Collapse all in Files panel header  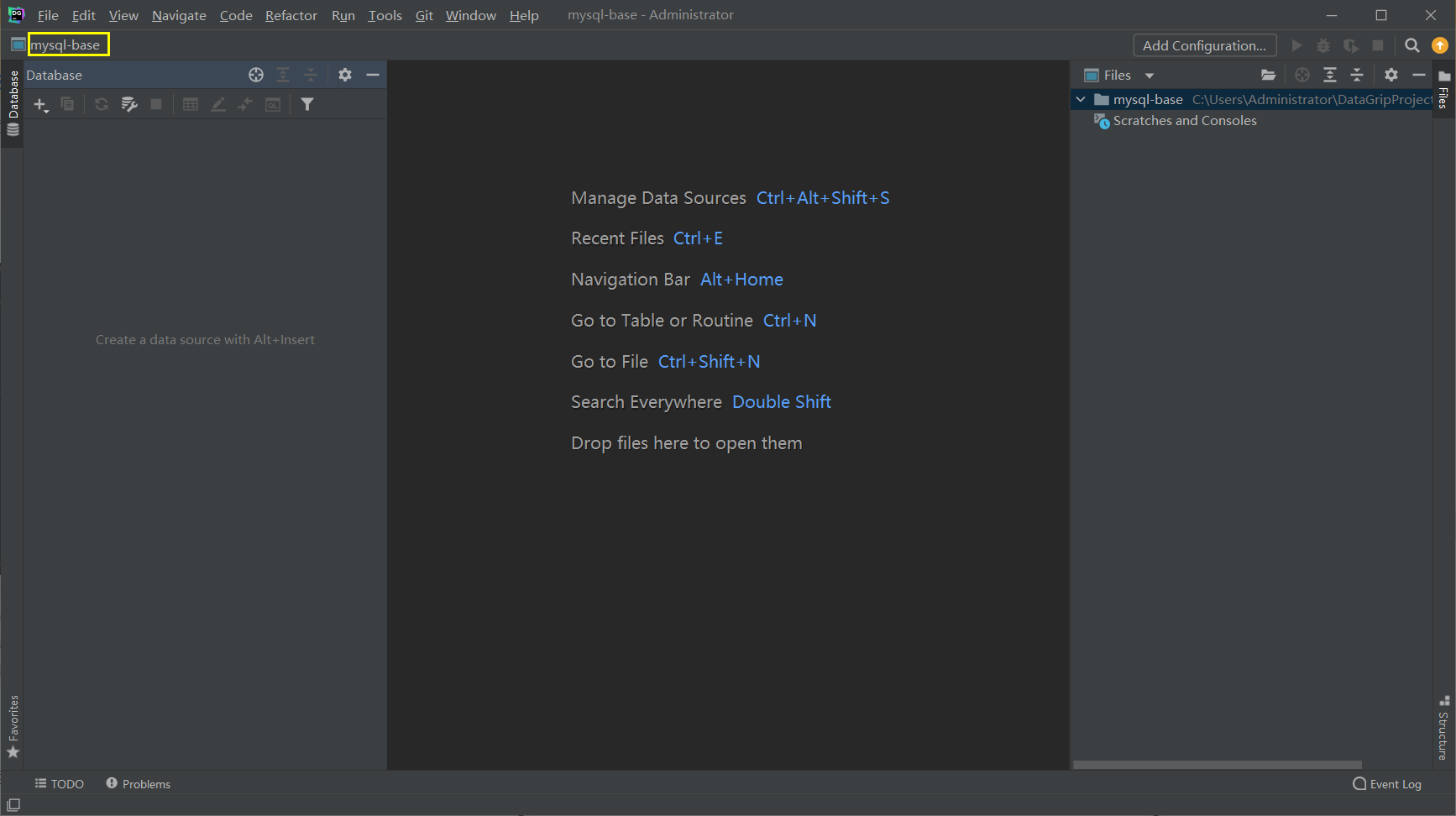pyautogui.click(x=1357, y=75)
